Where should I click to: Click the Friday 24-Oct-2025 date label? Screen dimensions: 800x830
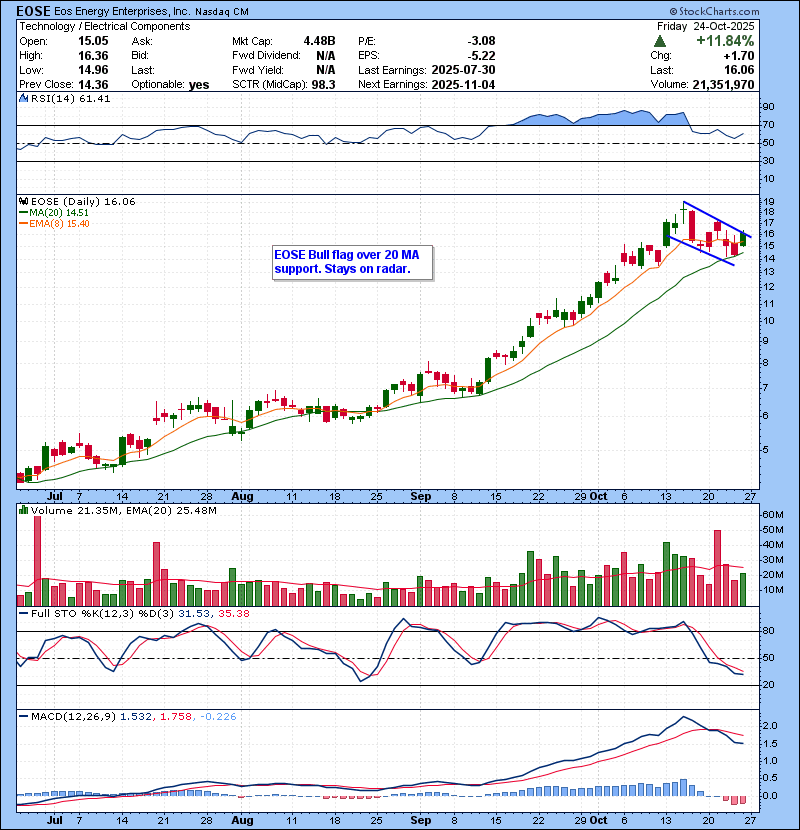pos(706,26)
